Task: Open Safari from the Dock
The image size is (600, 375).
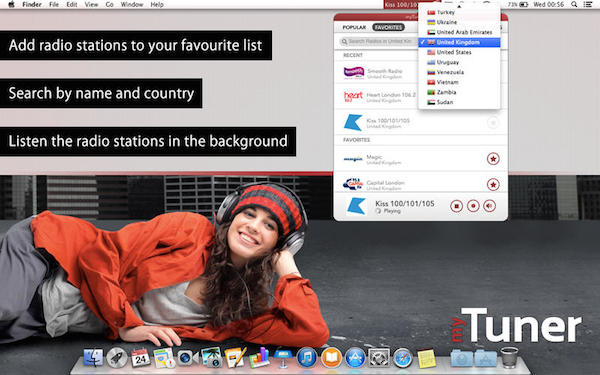Action: coord(403,358)
